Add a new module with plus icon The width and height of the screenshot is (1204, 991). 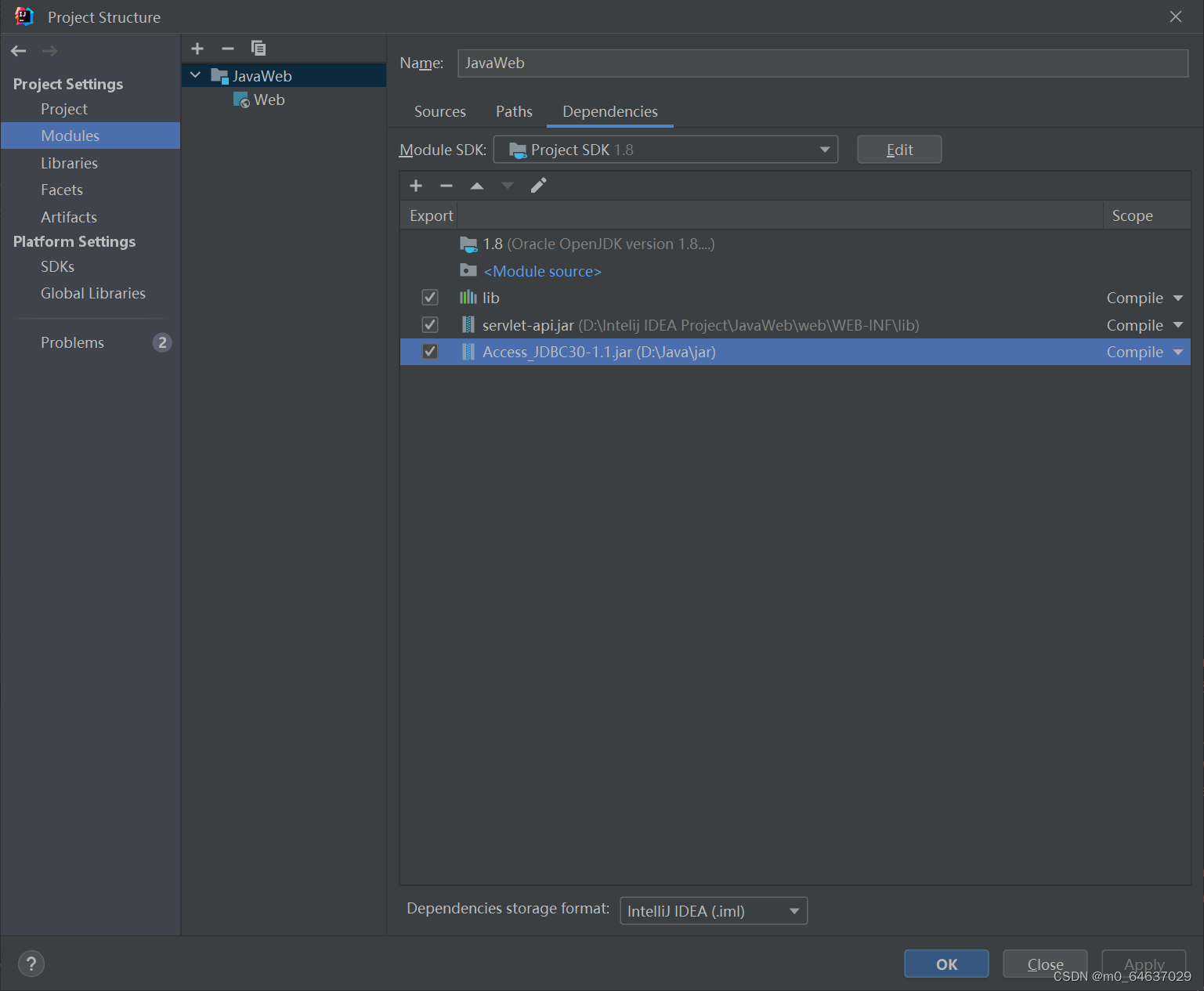pyautogui.click(x=197, y=49)
